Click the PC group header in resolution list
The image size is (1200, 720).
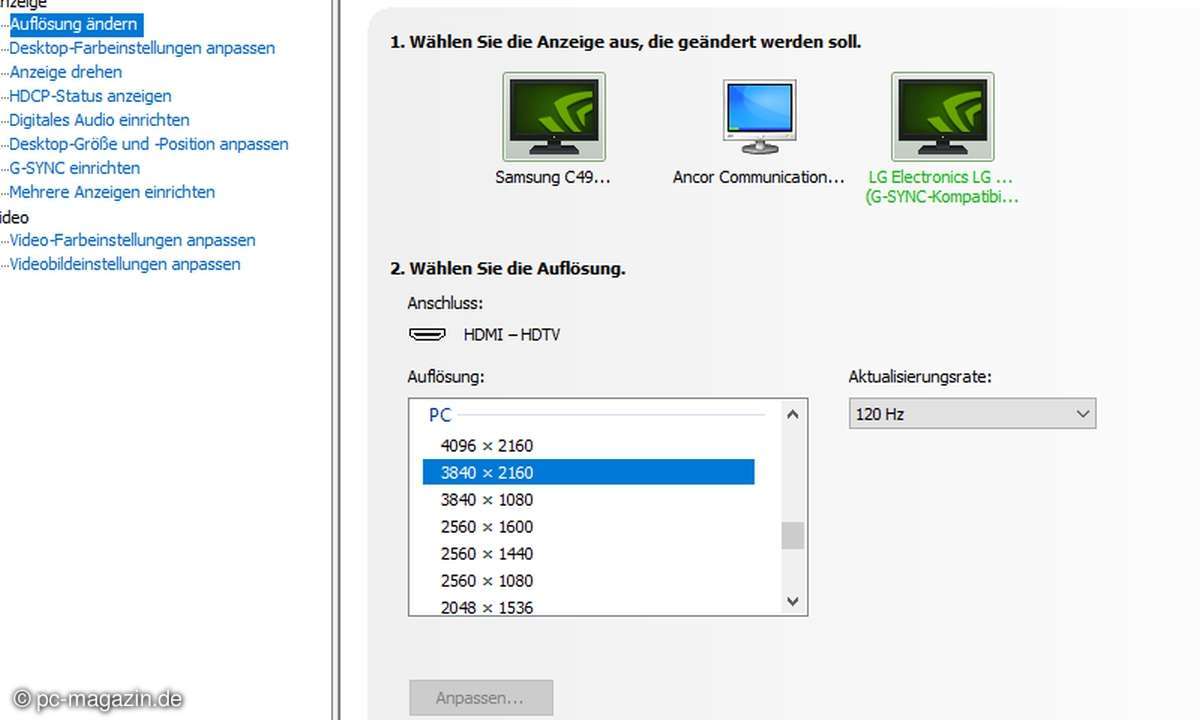[441, 414]
